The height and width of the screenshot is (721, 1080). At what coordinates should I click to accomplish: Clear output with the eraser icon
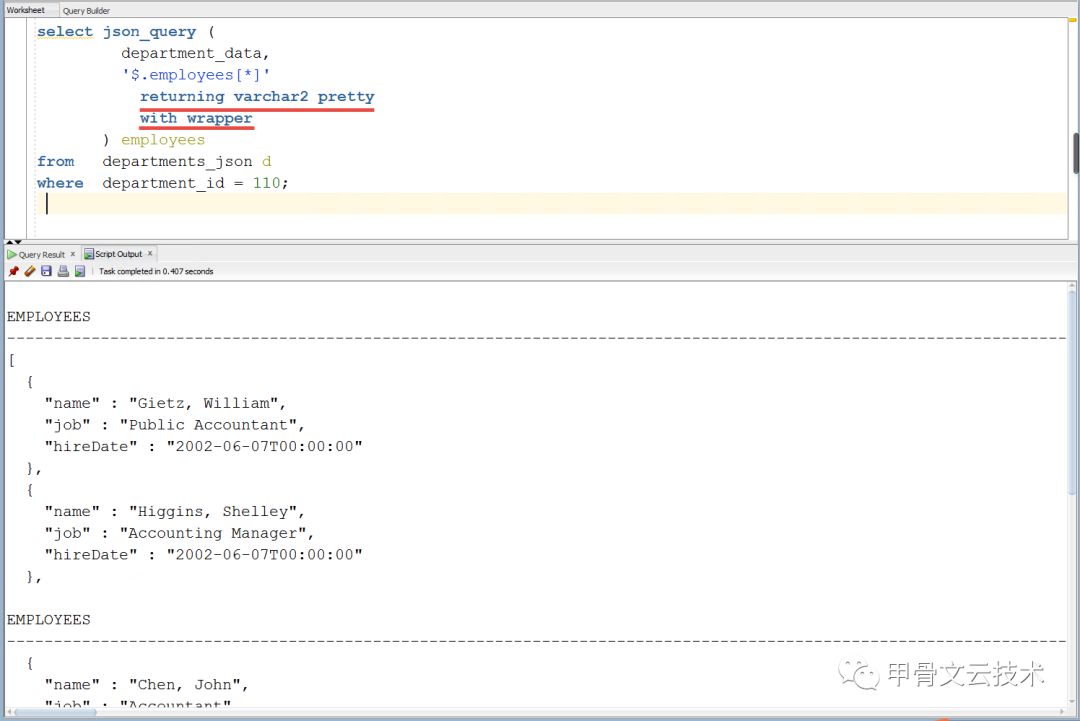[x=30, y=271]
